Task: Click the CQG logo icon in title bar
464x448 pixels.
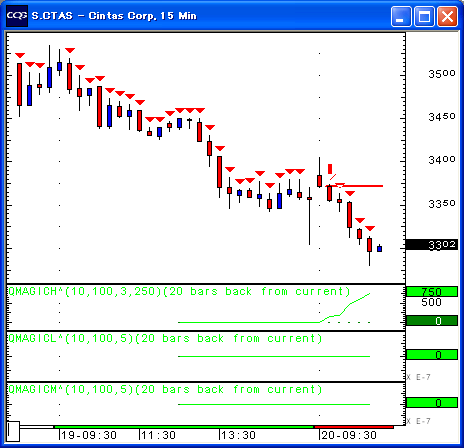Action: pos(17,16)
